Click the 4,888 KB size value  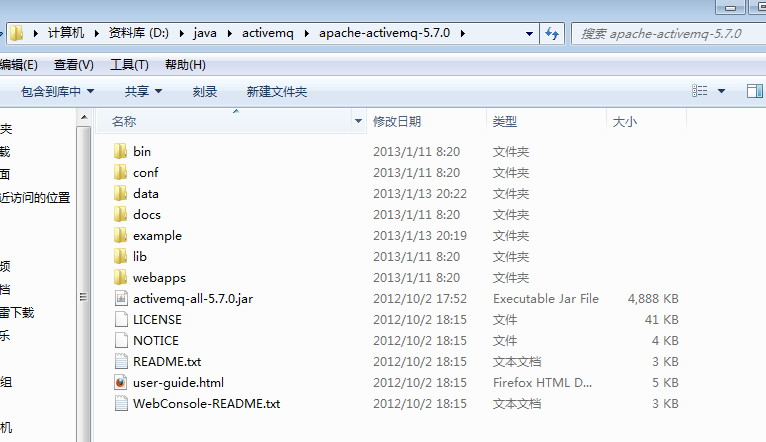653,298
